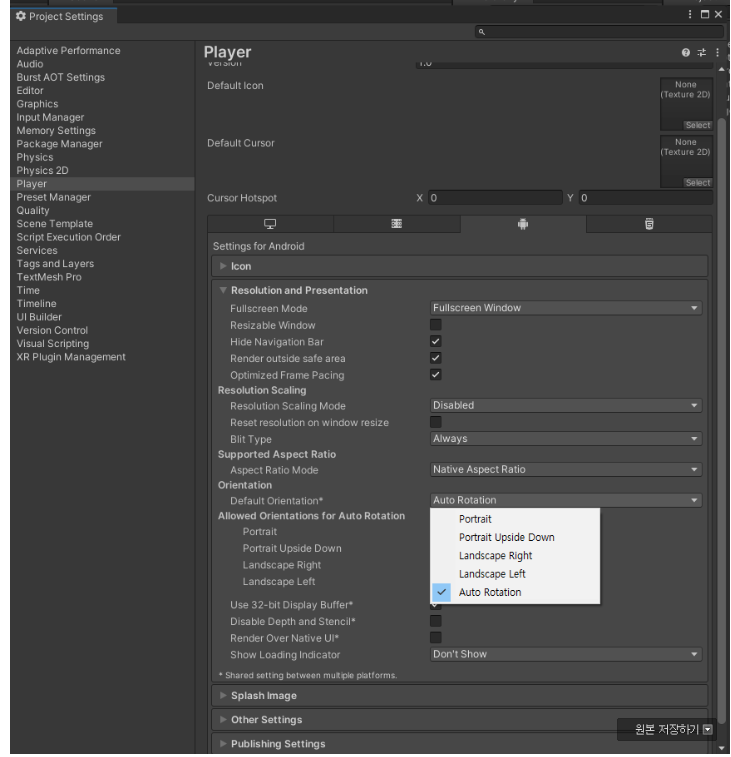Open TextMesh Pro settings

point(49,277)
